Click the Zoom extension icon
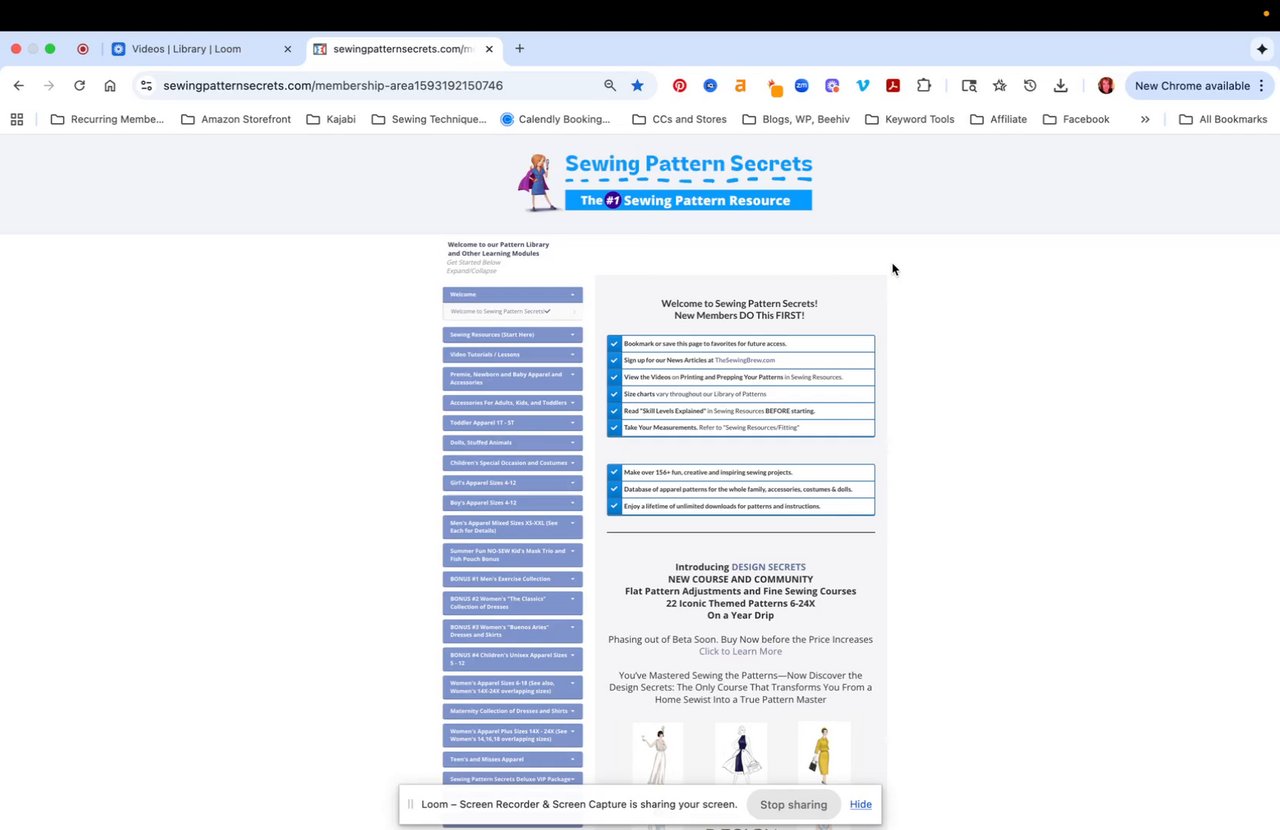Image resolution: width=1280 pixels, height=830 pixels. (801, 86)
